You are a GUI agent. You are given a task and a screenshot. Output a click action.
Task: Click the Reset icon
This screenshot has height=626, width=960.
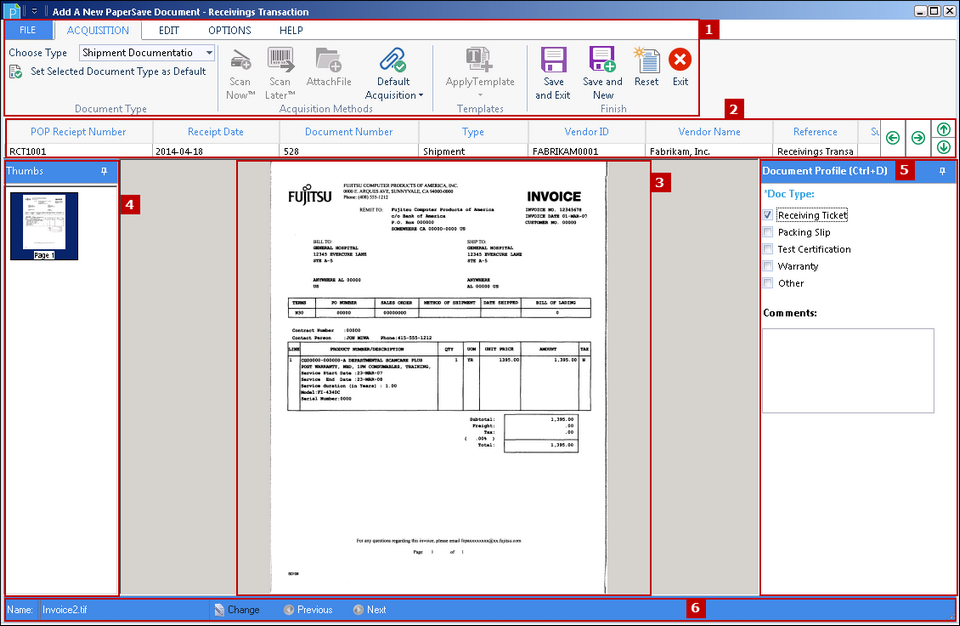[646, 60]
